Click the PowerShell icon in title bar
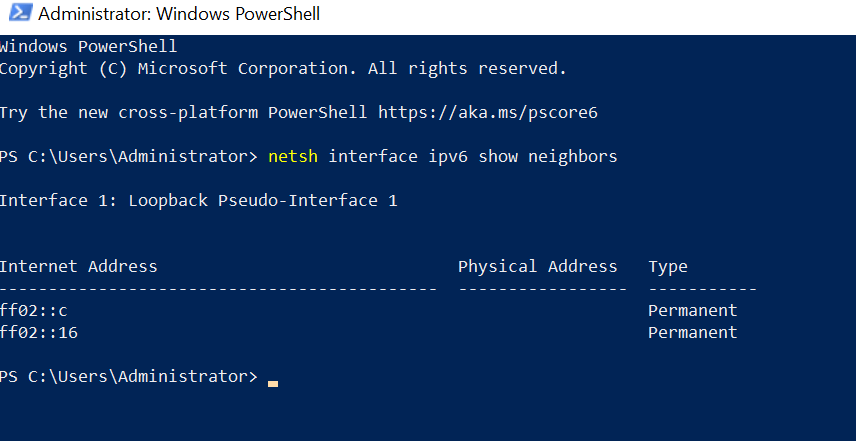The width and height of the screenshot is (856, 441). point(21,12)
